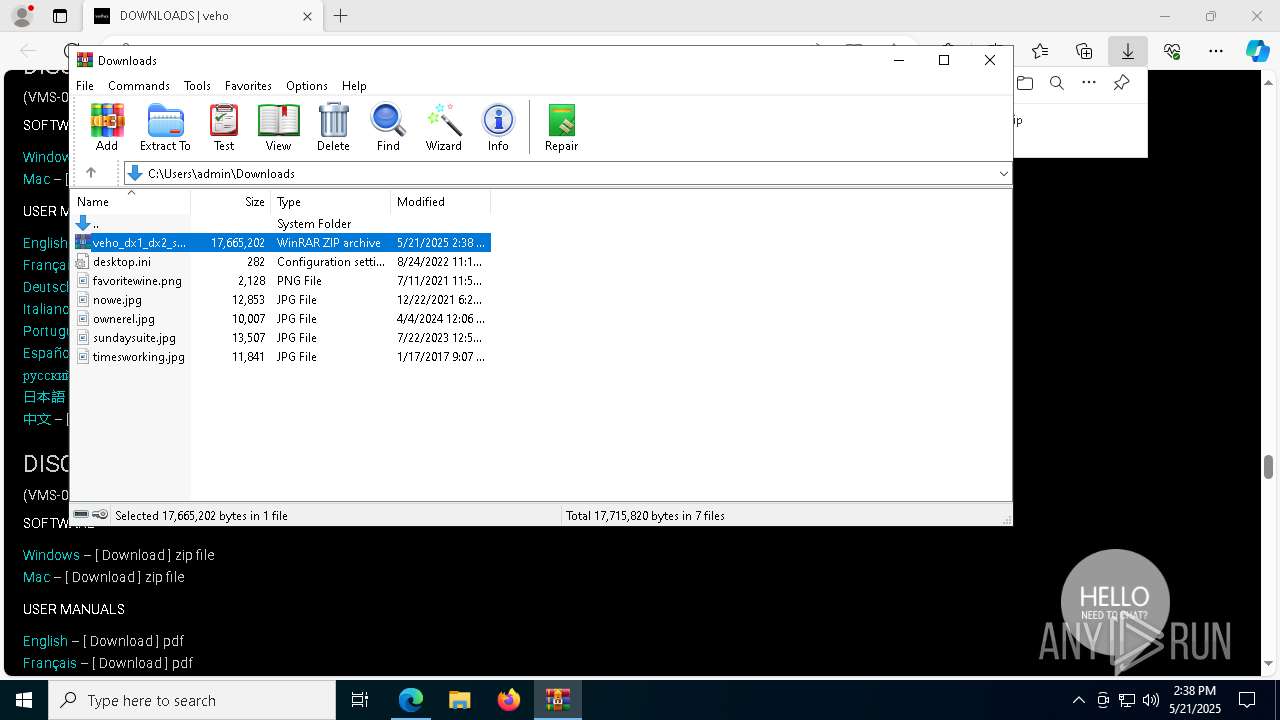Open Edge favorites star icon
The width and height of the screenshot is (1280, 720).
pyautogui.click(x=1040, y=50)
